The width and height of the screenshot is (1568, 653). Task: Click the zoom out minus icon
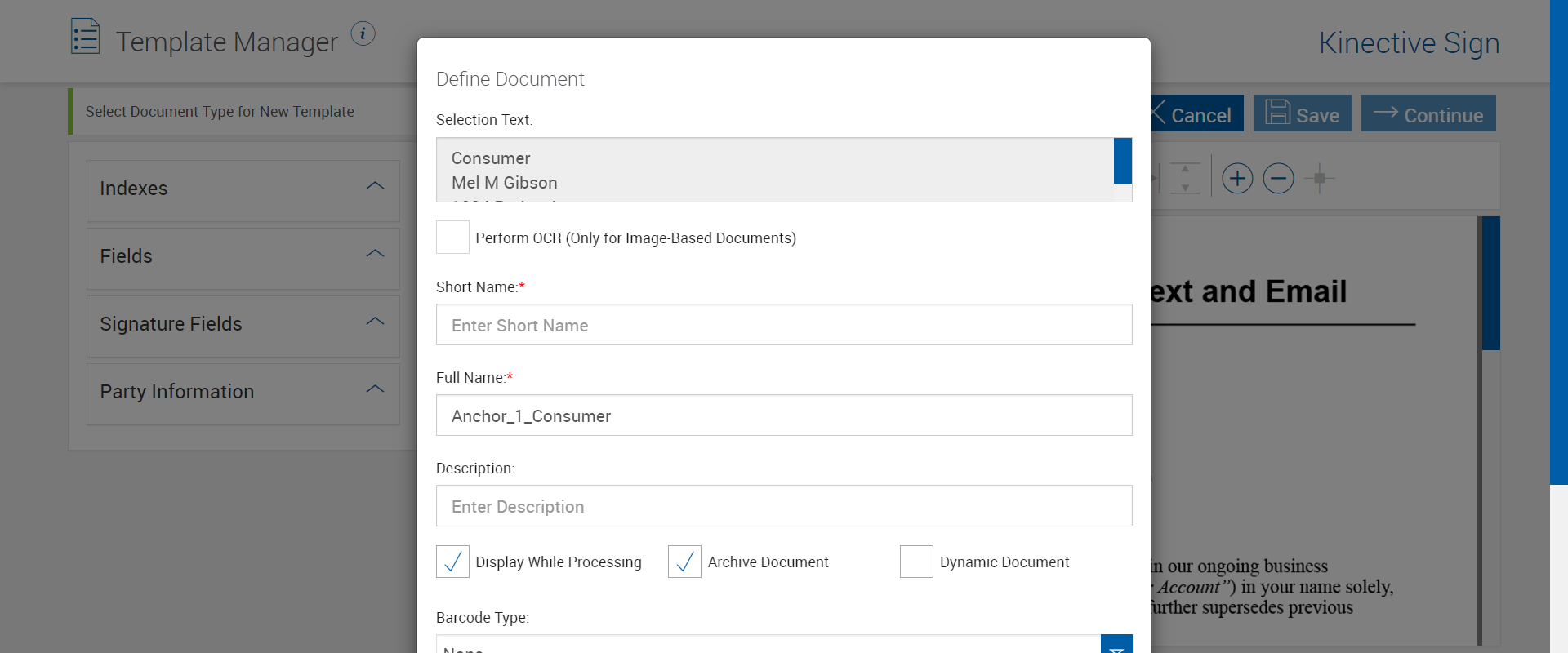coord(1278,178)
